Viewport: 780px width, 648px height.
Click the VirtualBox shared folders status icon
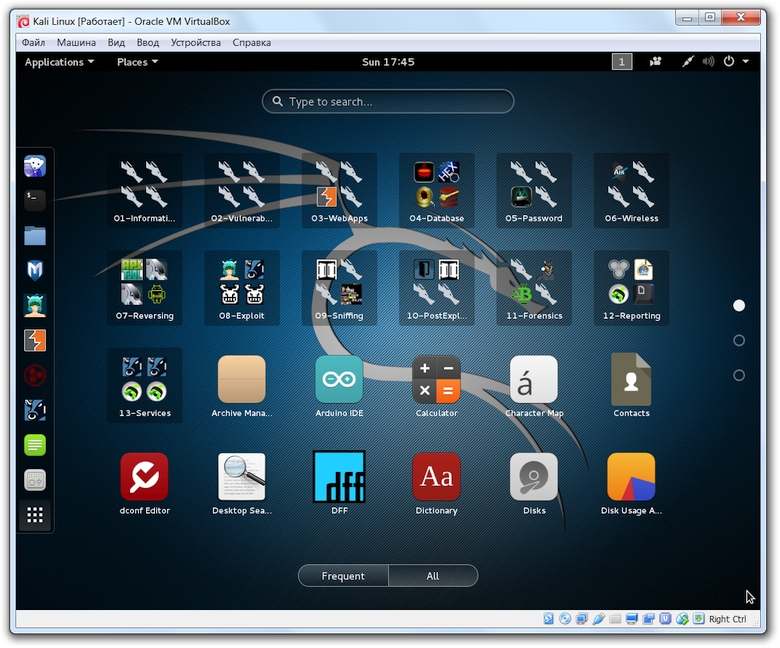pos(615,619)
